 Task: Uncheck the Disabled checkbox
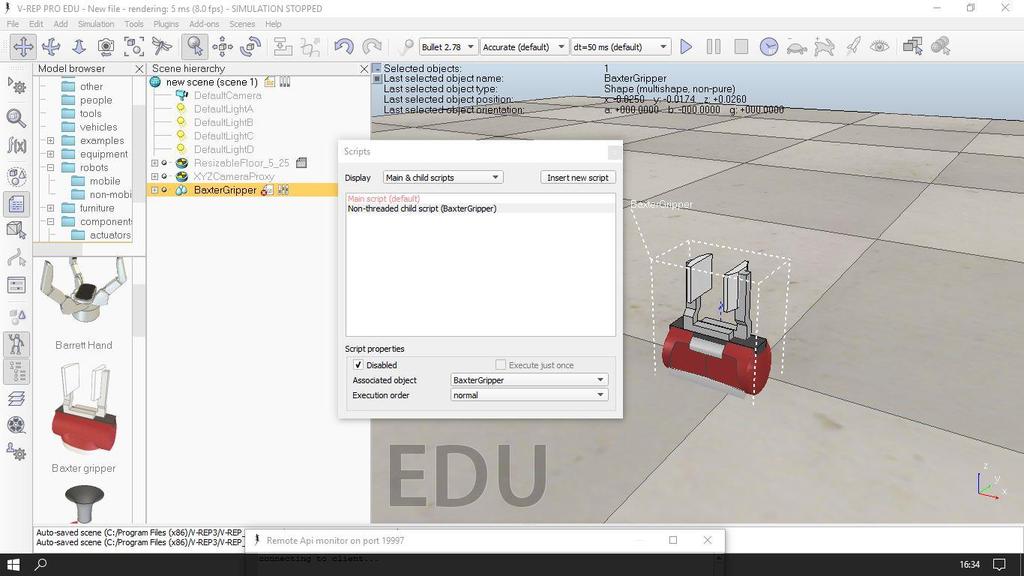(358, 365)
